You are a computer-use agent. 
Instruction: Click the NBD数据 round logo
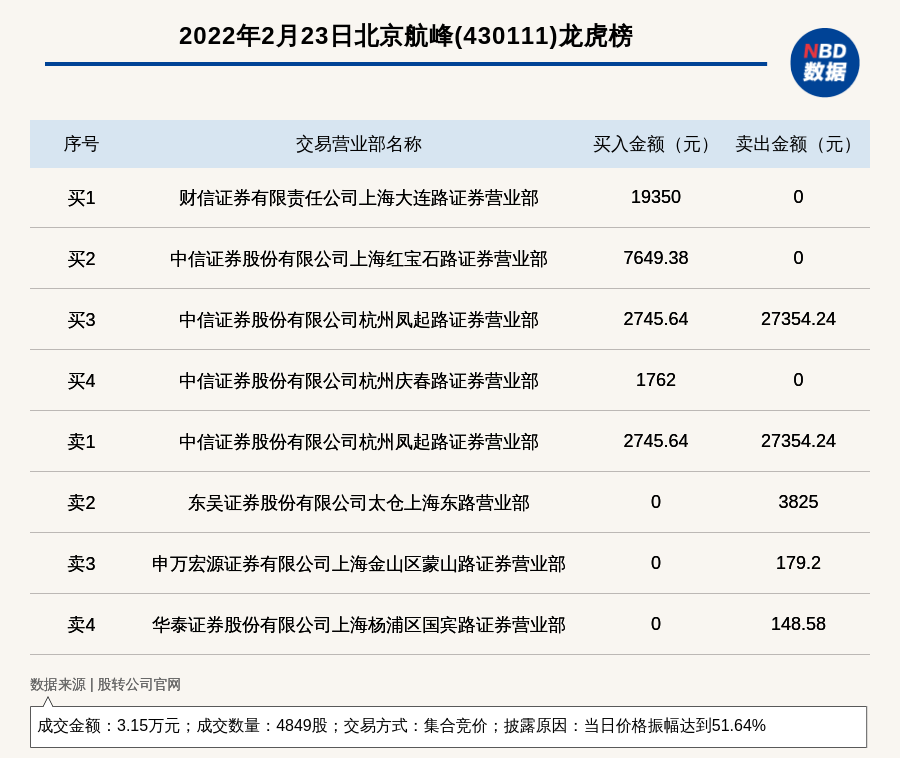coord(824,62)
